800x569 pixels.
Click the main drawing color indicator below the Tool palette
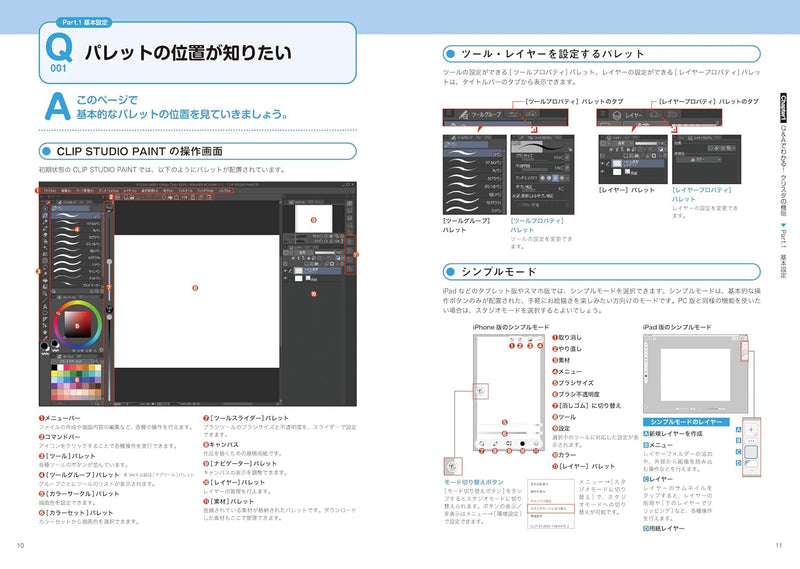tap(44, 347)
